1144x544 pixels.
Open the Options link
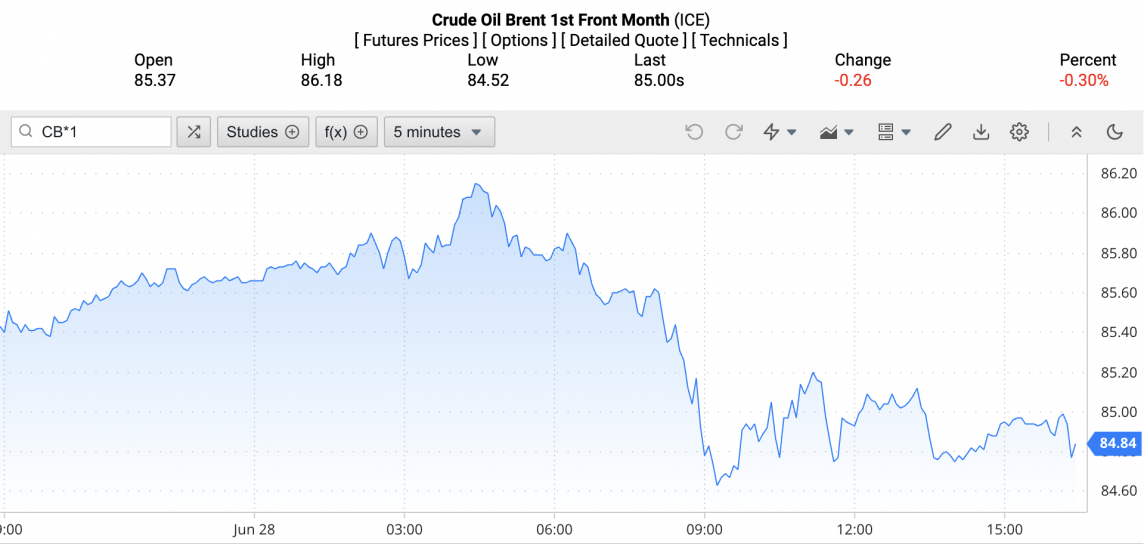tap(519, 41)
